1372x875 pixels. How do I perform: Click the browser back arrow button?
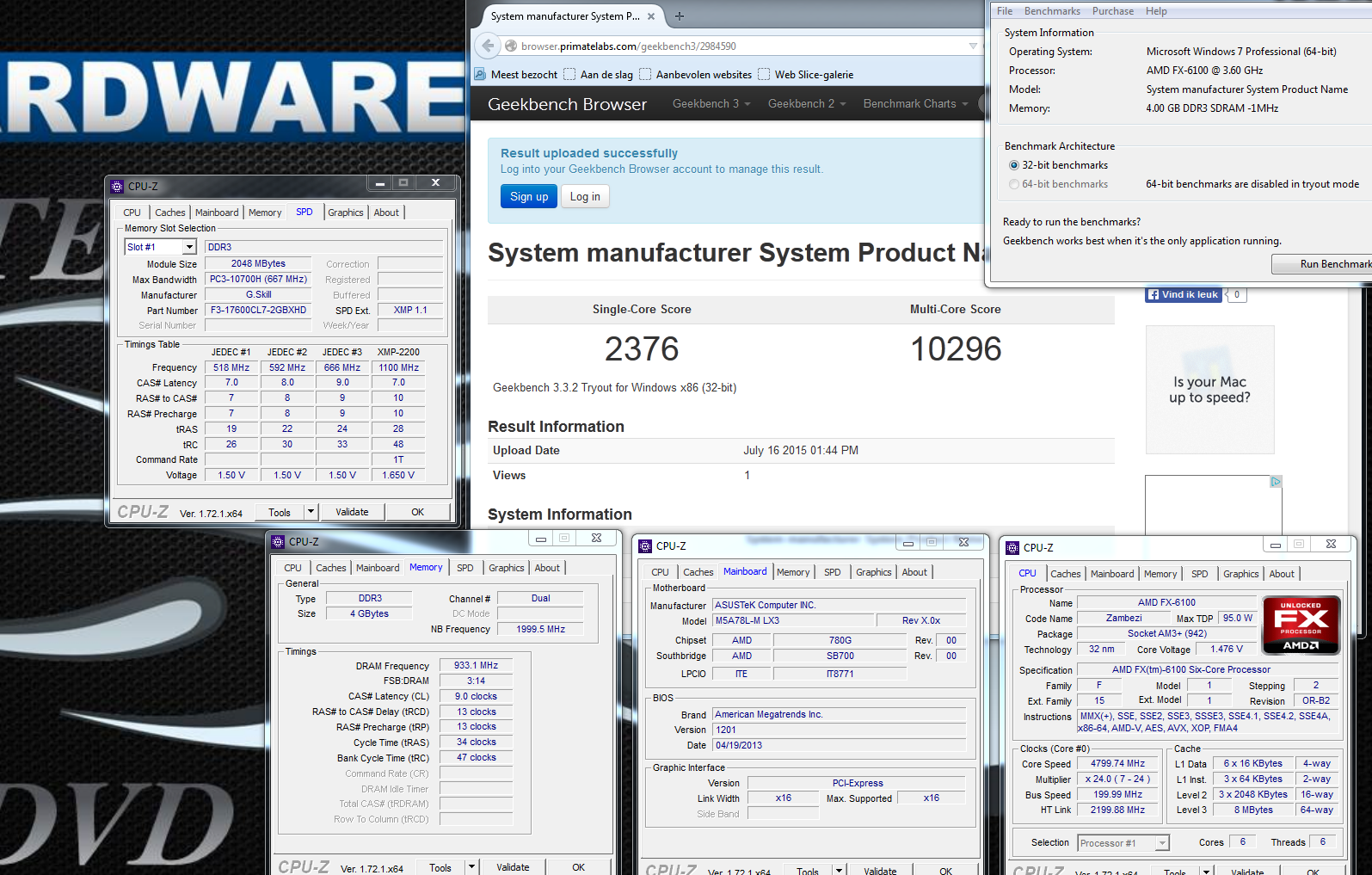[x=488, y=46]
